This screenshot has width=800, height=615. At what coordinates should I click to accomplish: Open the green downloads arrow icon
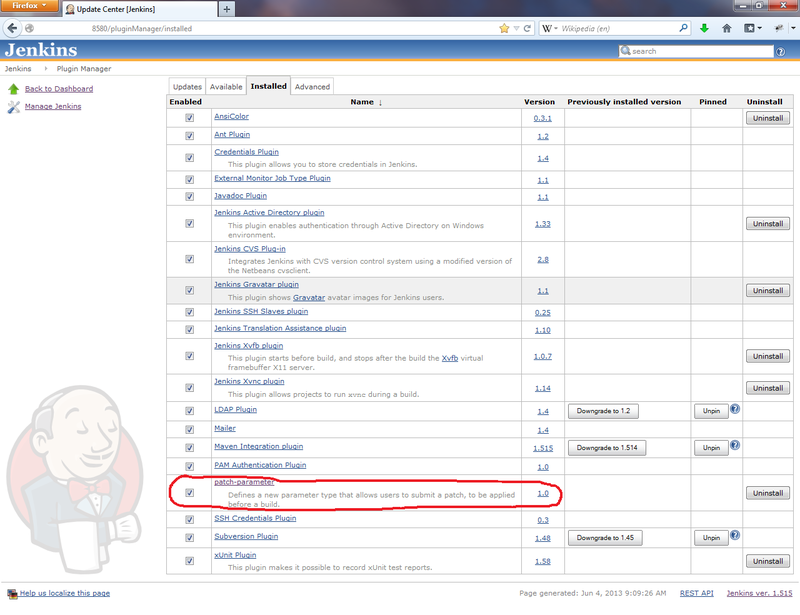704,29
